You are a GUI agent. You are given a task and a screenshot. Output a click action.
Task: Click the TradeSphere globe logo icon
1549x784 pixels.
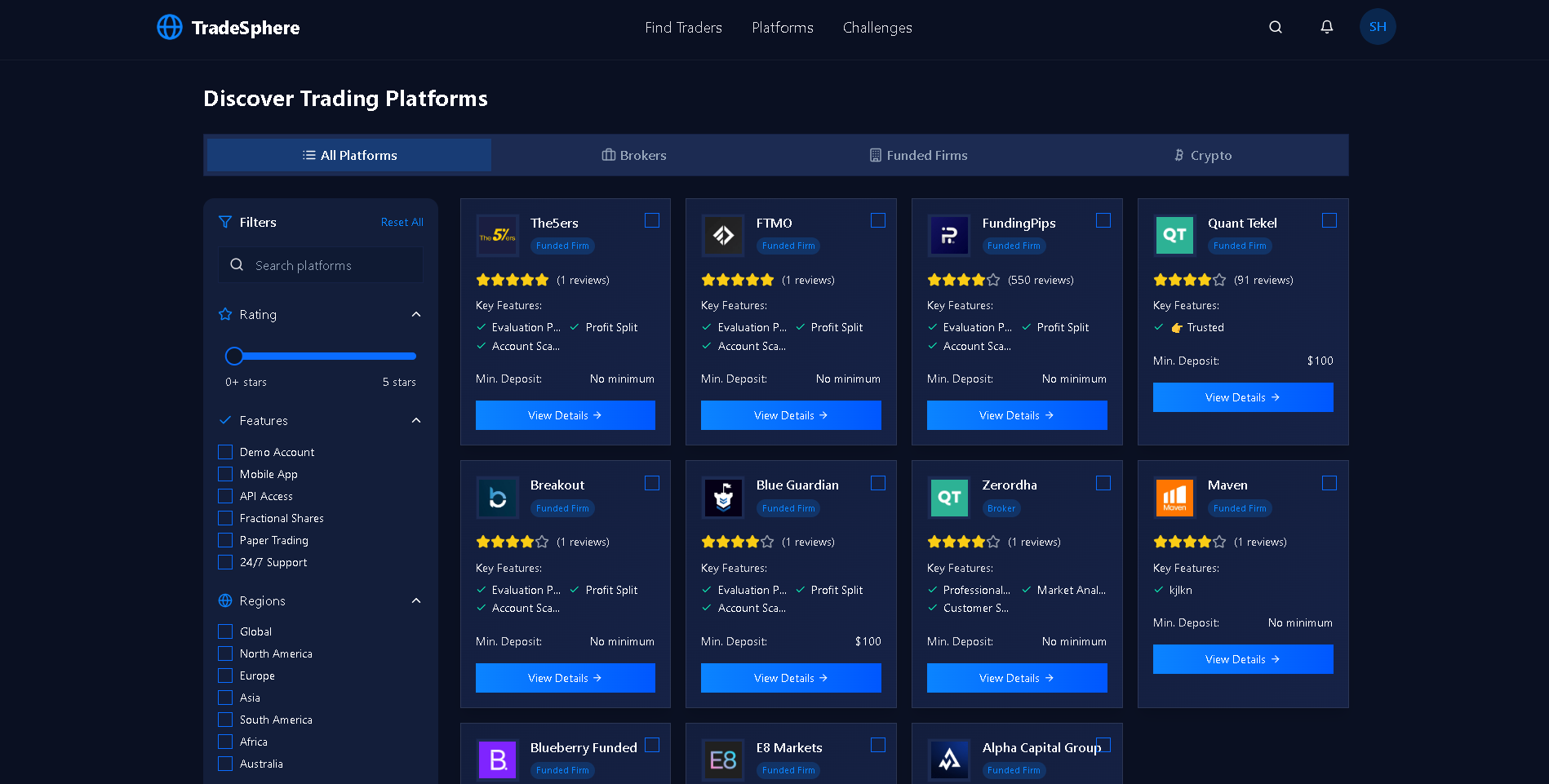[x=170, y=27]
